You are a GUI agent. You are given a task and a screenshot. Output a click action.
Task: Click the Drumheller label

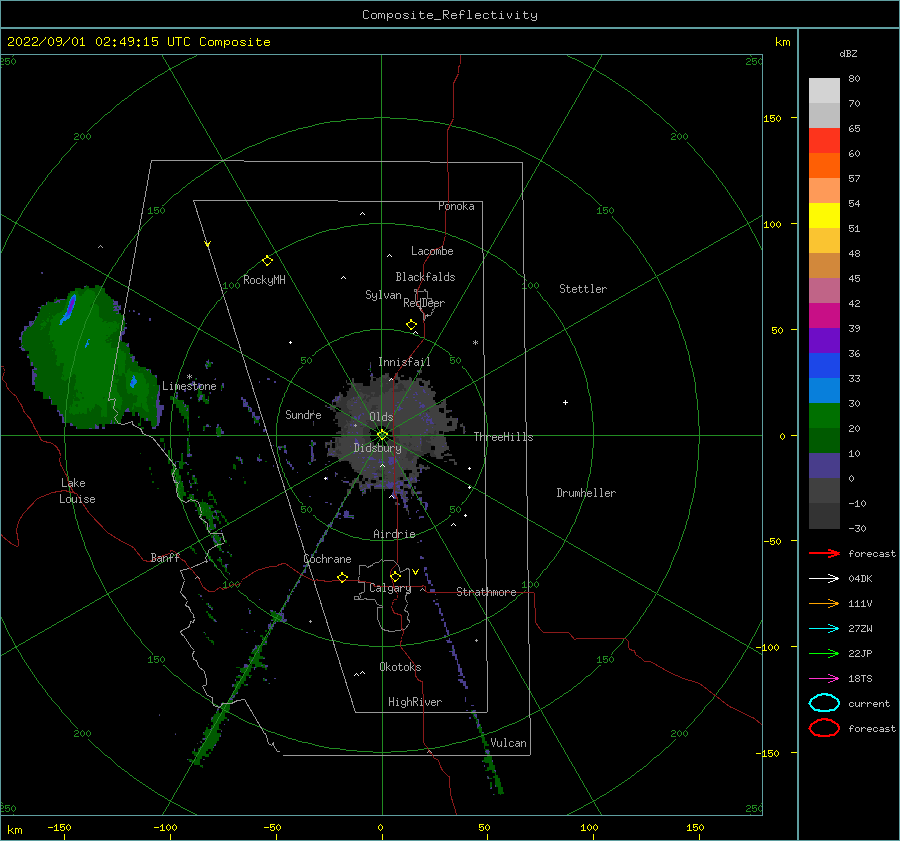585,493
